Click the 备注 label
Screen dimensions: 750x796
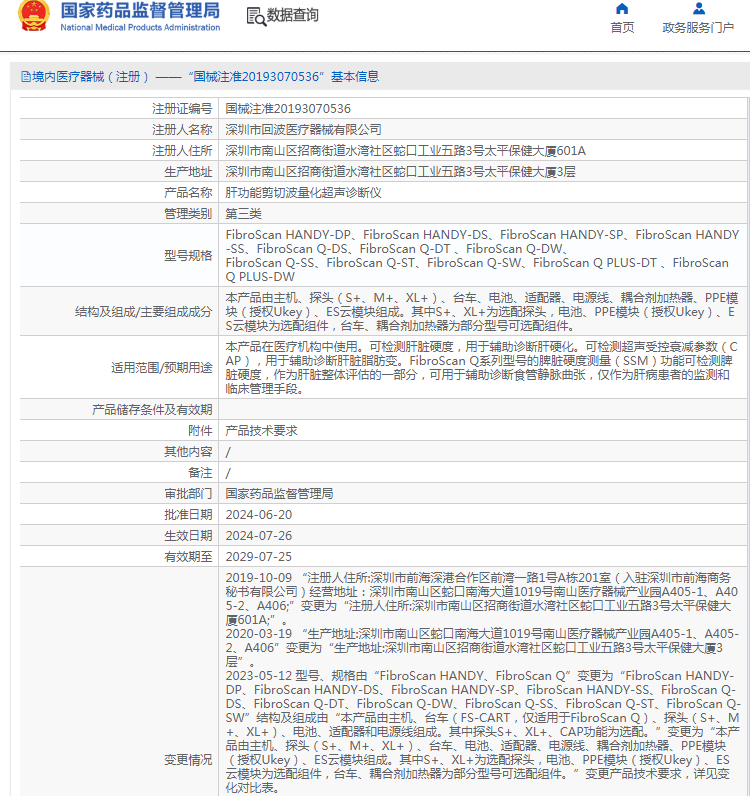[200, 473]
